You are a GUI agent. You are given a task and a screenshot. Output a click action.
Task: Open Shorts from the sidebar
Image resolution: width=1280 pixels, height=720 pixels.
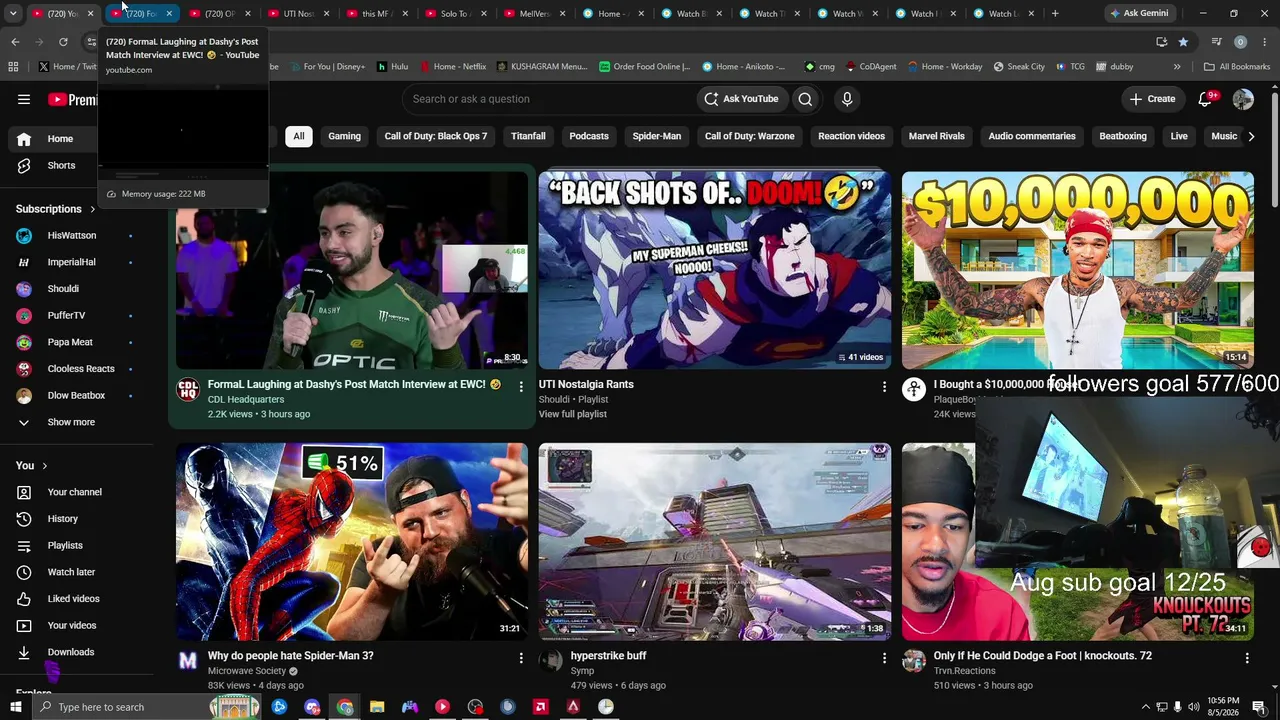pyautogui.click(x=61, y=165)
